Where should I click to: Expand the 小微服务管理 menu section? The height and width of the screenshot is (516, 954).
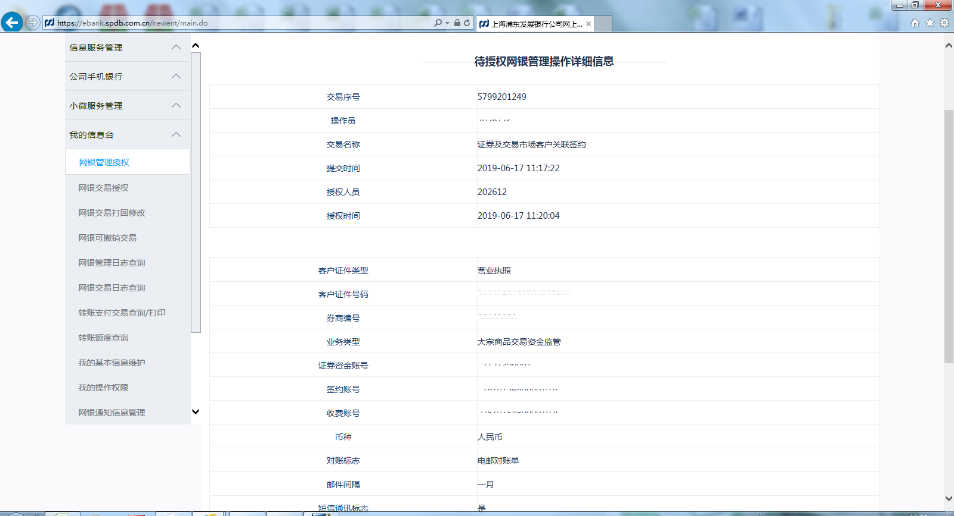[x=176, y=105]
